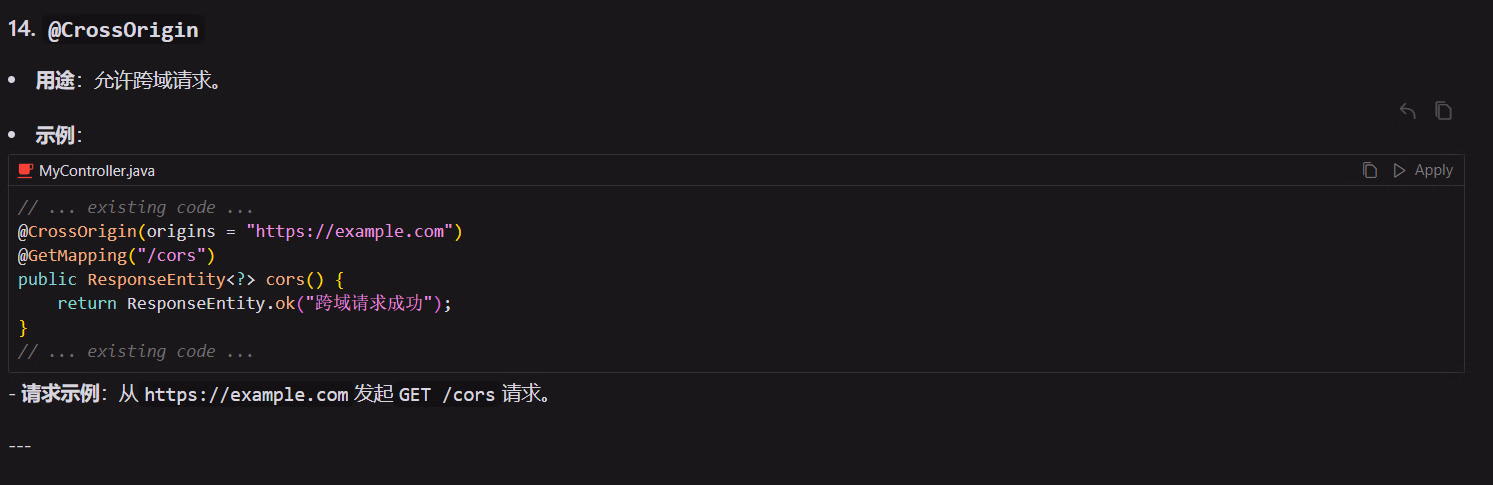Copy code from the MyController.java block header
This screenshot has width=1493, height=485.
click(x=1370, y=171)
